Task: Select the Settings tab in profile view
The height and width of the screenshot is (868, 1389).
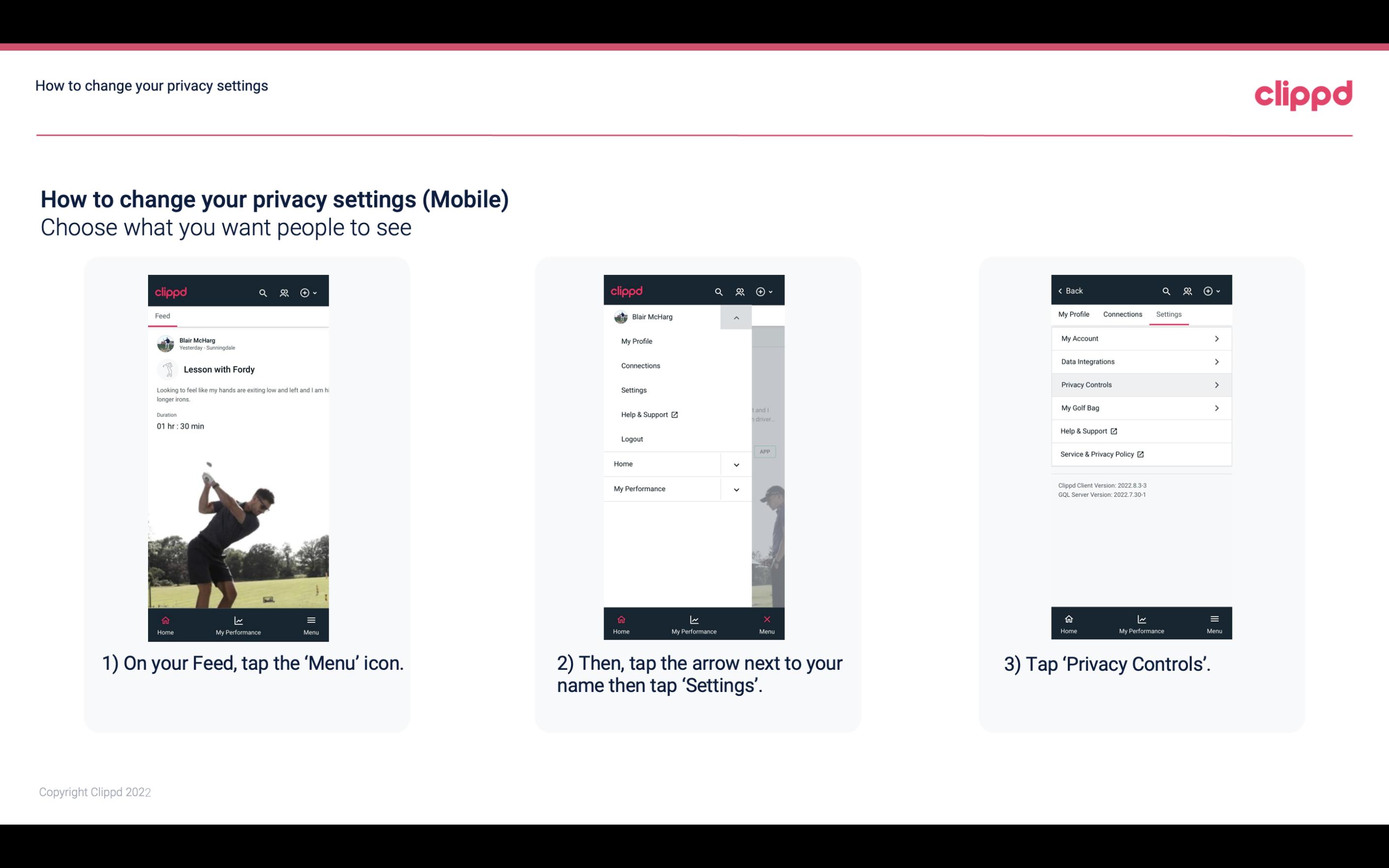Action: (1169, 314)
